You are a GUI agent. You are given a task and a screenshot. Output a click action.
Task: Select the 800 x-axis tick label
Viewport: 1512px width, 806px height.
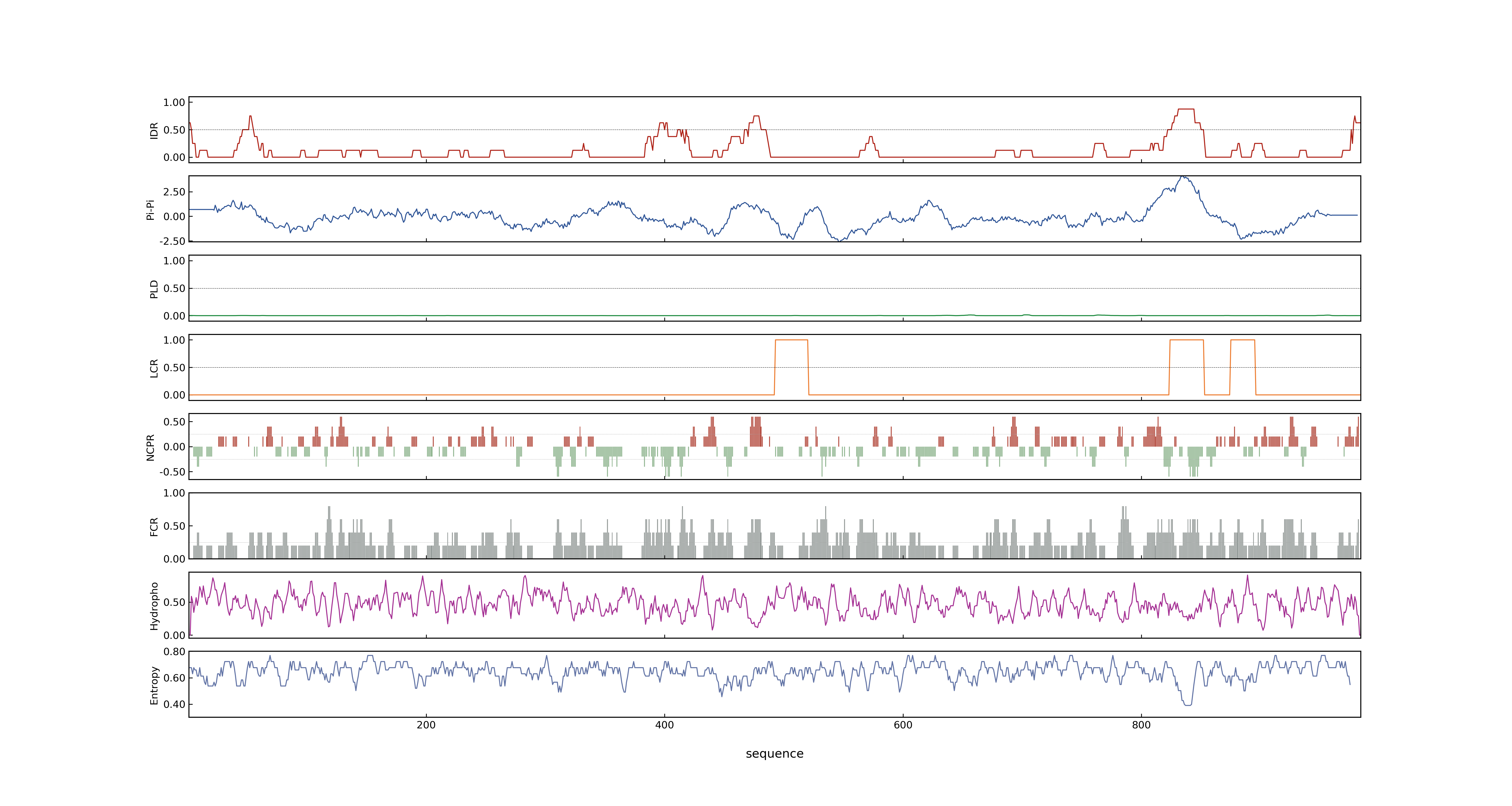coord(1141,725)
